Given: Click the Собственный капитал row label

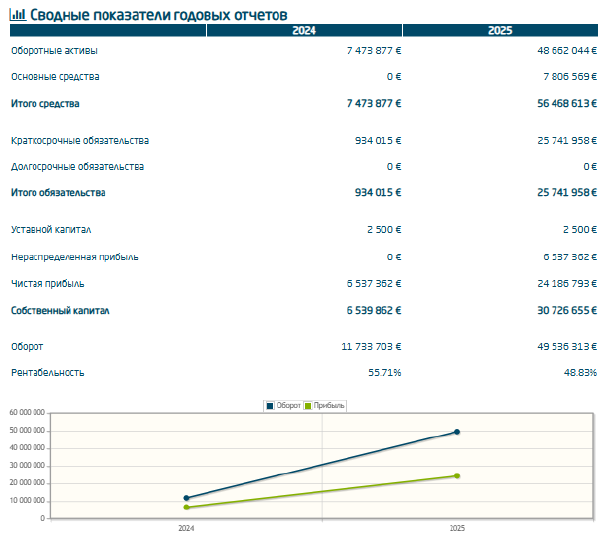Looking at the screenshot, I should click(x=60, y=311).
